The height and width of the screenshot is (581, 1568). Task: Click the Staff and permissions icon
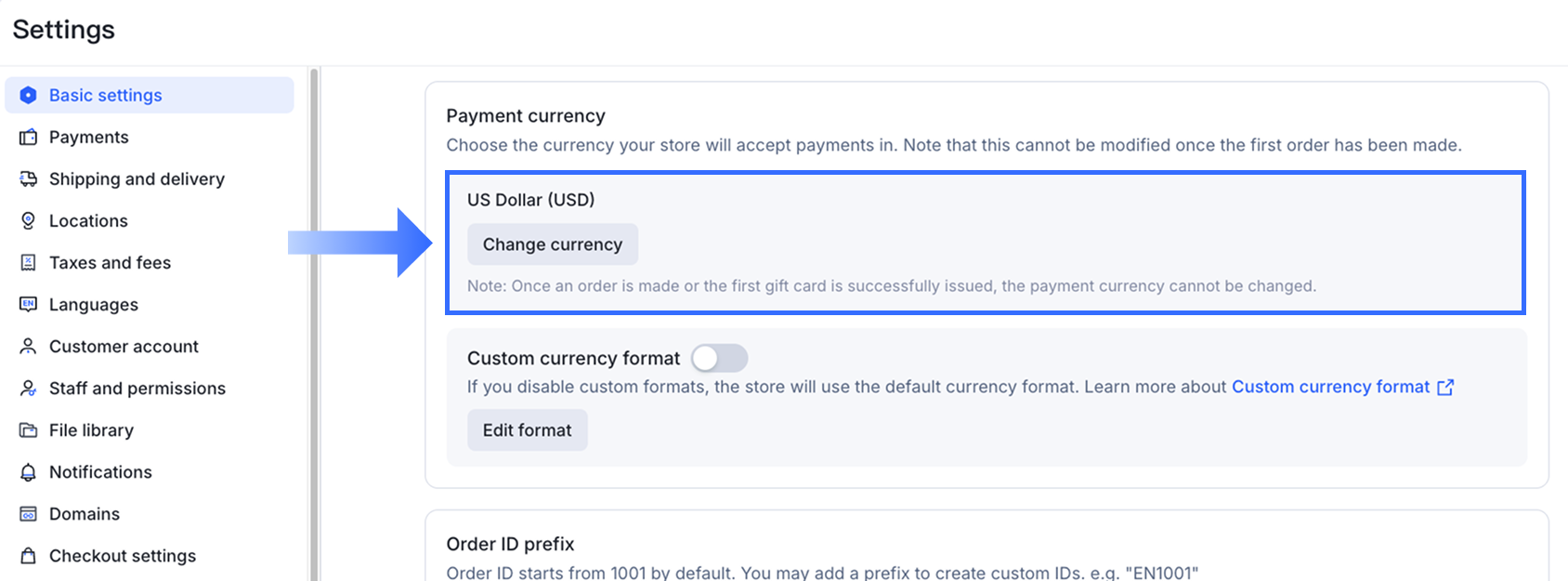tap(29, 388)
